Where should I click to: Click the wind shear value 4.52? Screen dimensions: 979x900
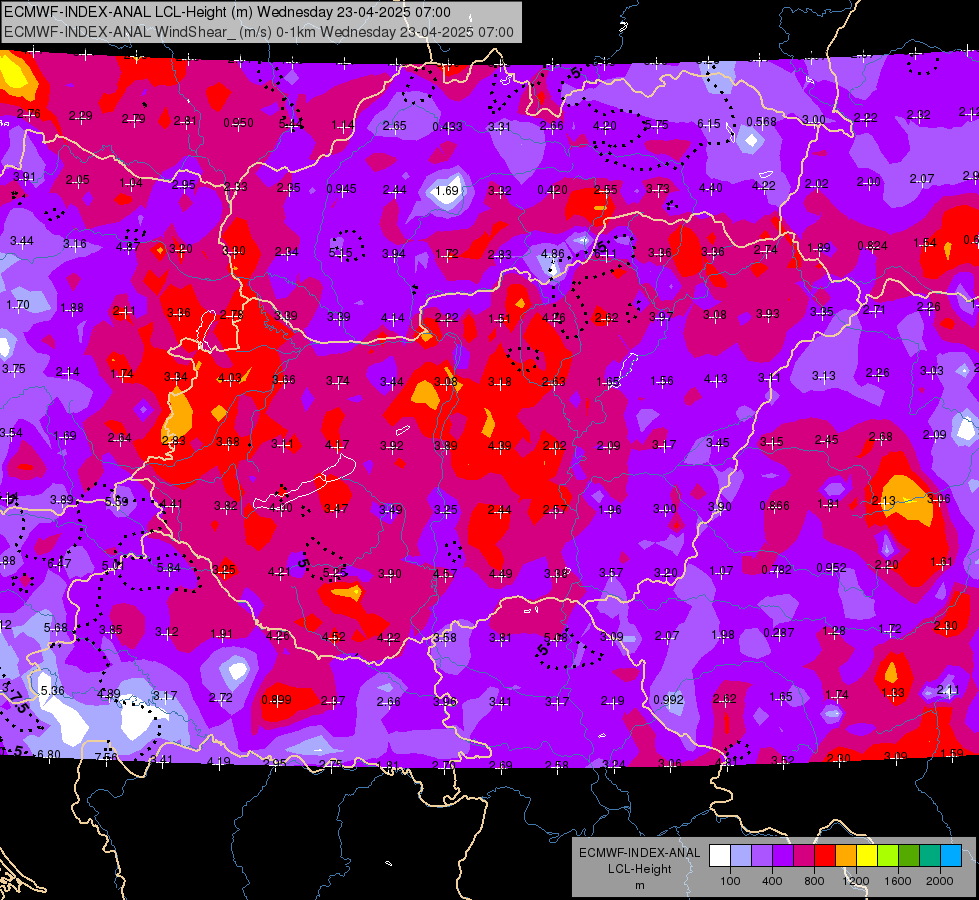(334, 637)
